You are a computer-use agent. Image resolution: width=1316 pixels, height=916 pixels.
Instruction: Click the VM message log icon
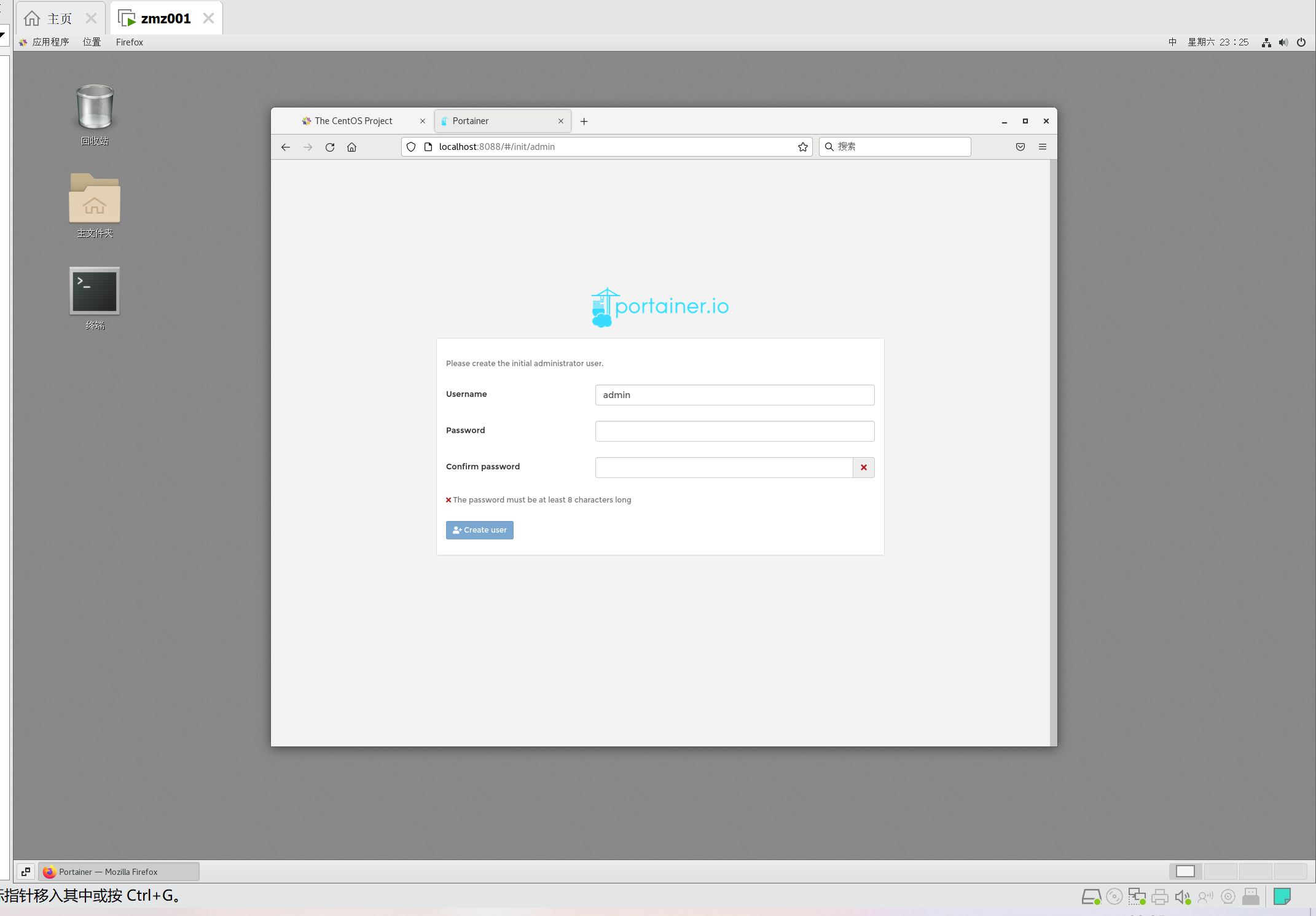point(1282,896)
